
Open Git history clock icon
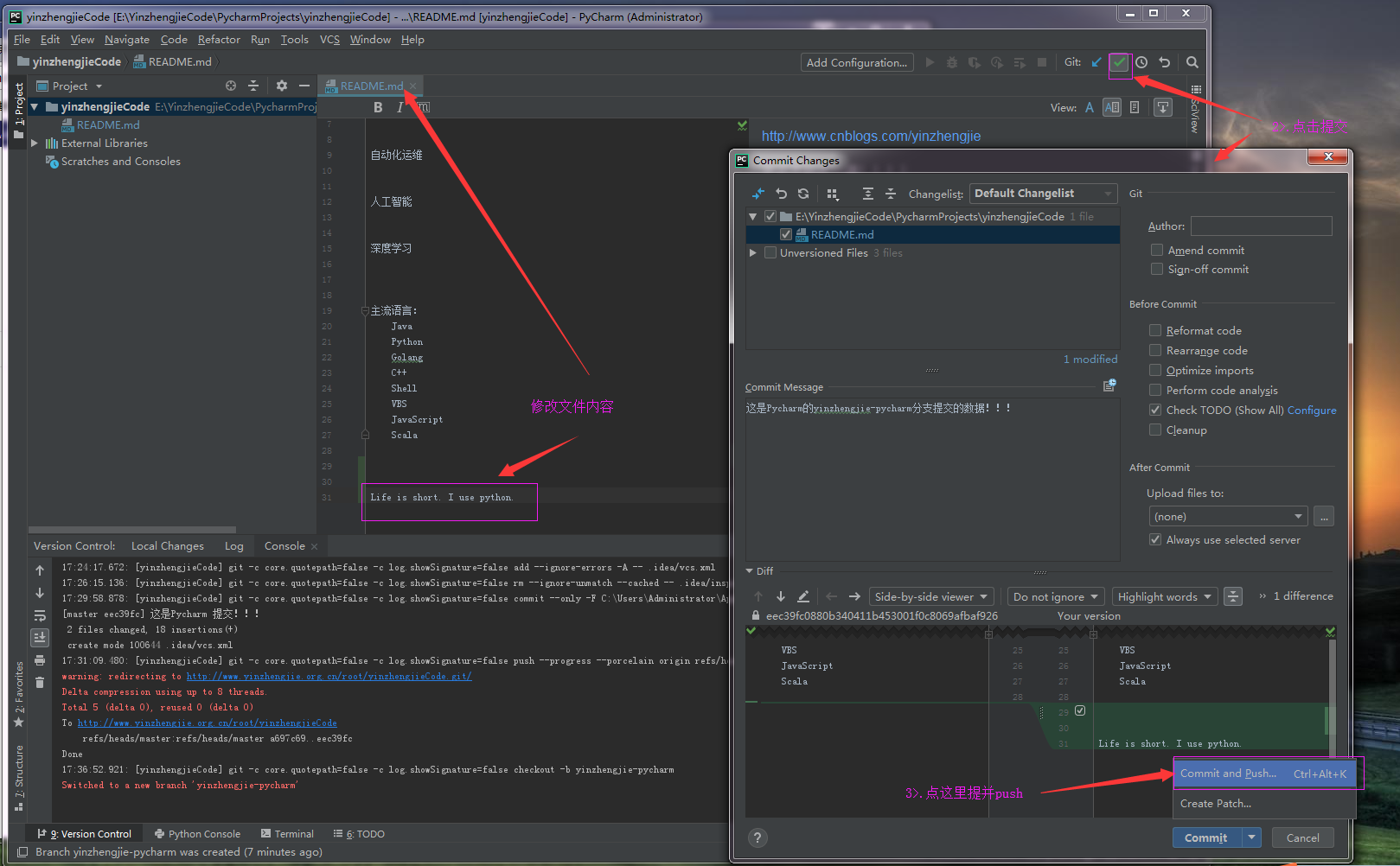[x=1141, y=62]
